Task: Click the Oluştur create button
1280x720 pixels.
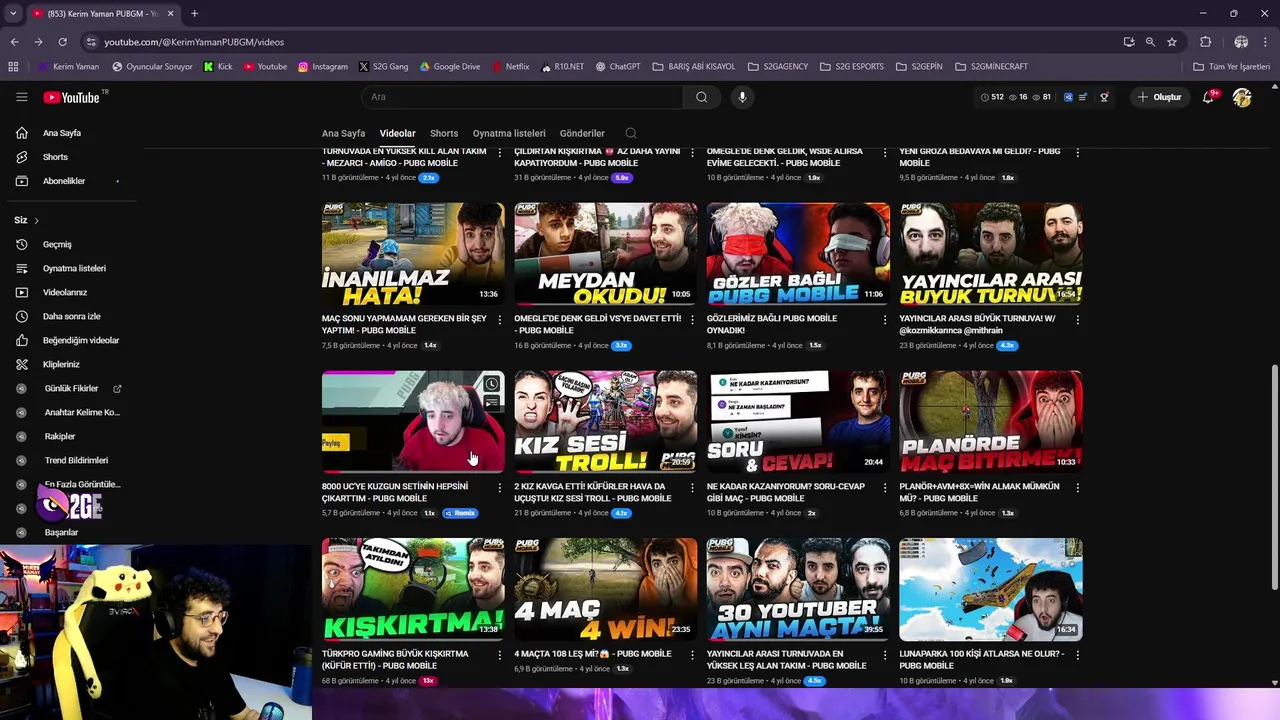Action: pos(1160,97)
